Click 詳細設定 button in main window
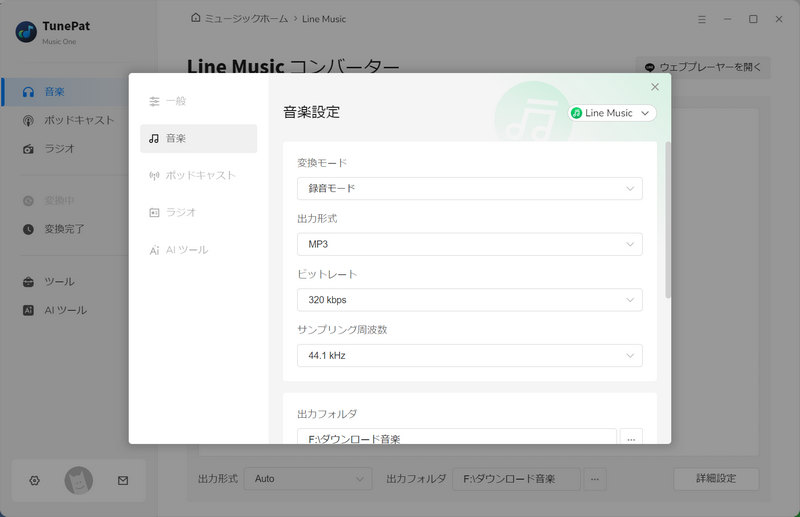Viewport: 800px width, 517px height. [716, 479]
